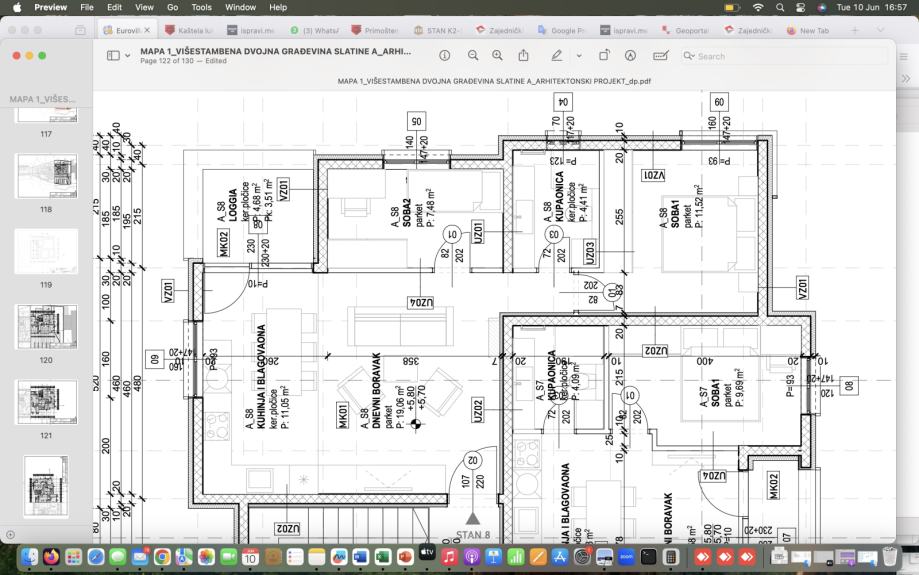Click the Inspector info icon in toolbar

click(445, 56)
